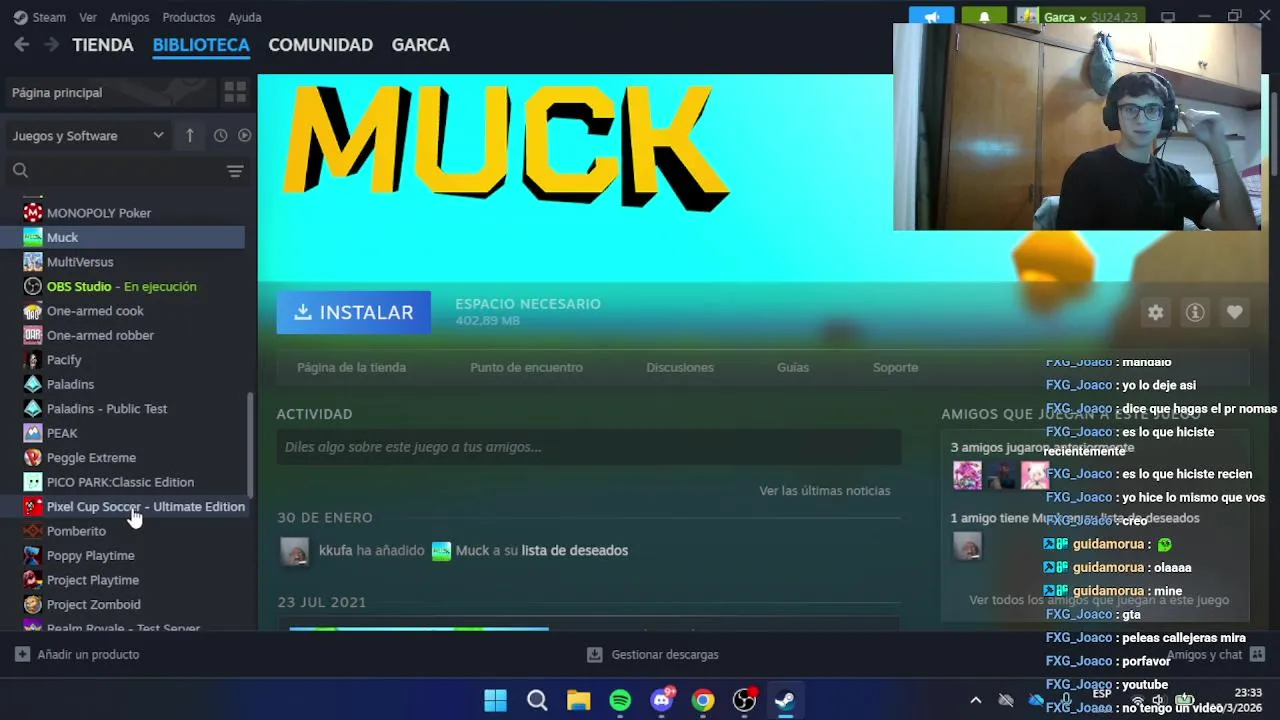Open the blue announcements megaphone button

931,17
